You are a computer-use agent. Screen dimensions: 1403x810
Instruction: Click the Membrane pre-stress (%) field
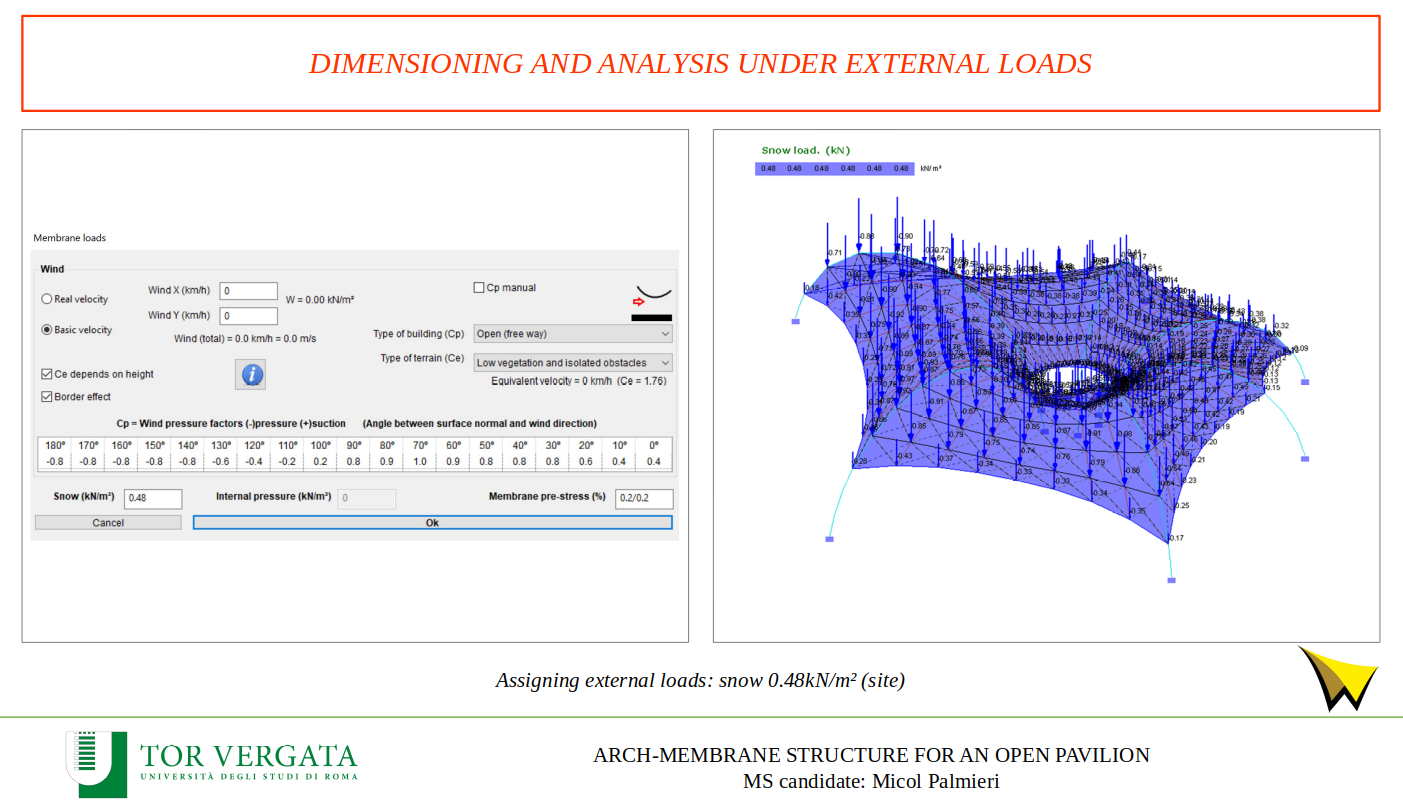(644, 499)
